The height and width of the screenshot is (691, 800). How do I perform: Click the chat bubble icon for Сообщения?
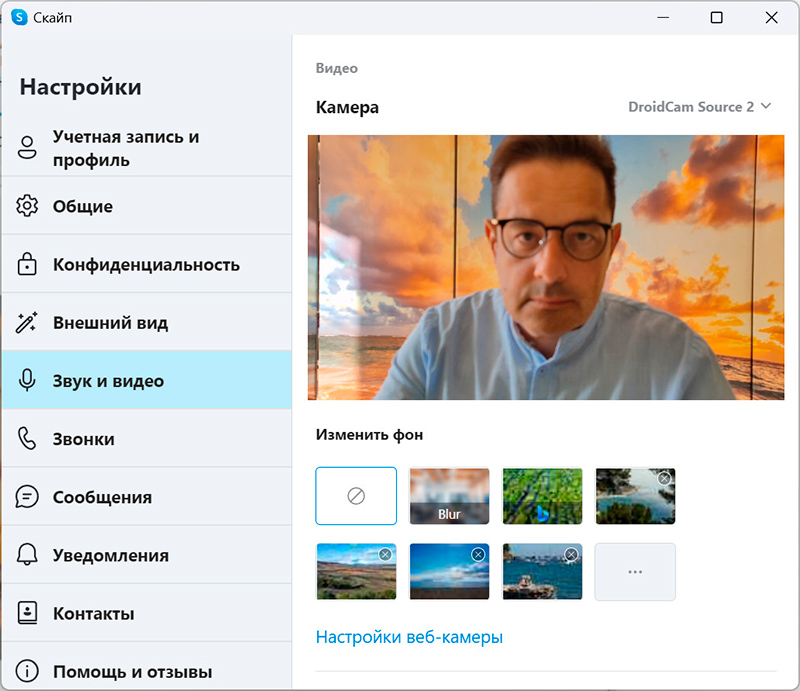pyautogui.click(x=27, y=497)
